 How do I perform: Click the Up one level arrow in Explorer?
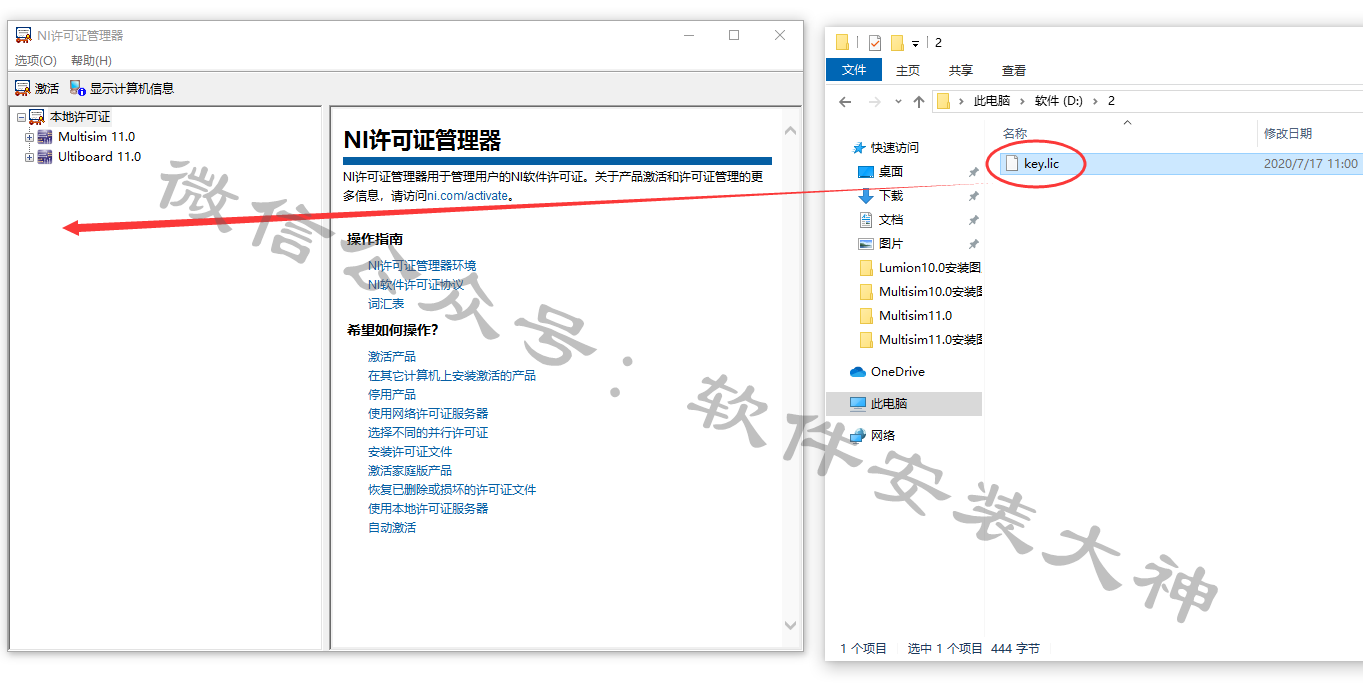tap(919, 102)
